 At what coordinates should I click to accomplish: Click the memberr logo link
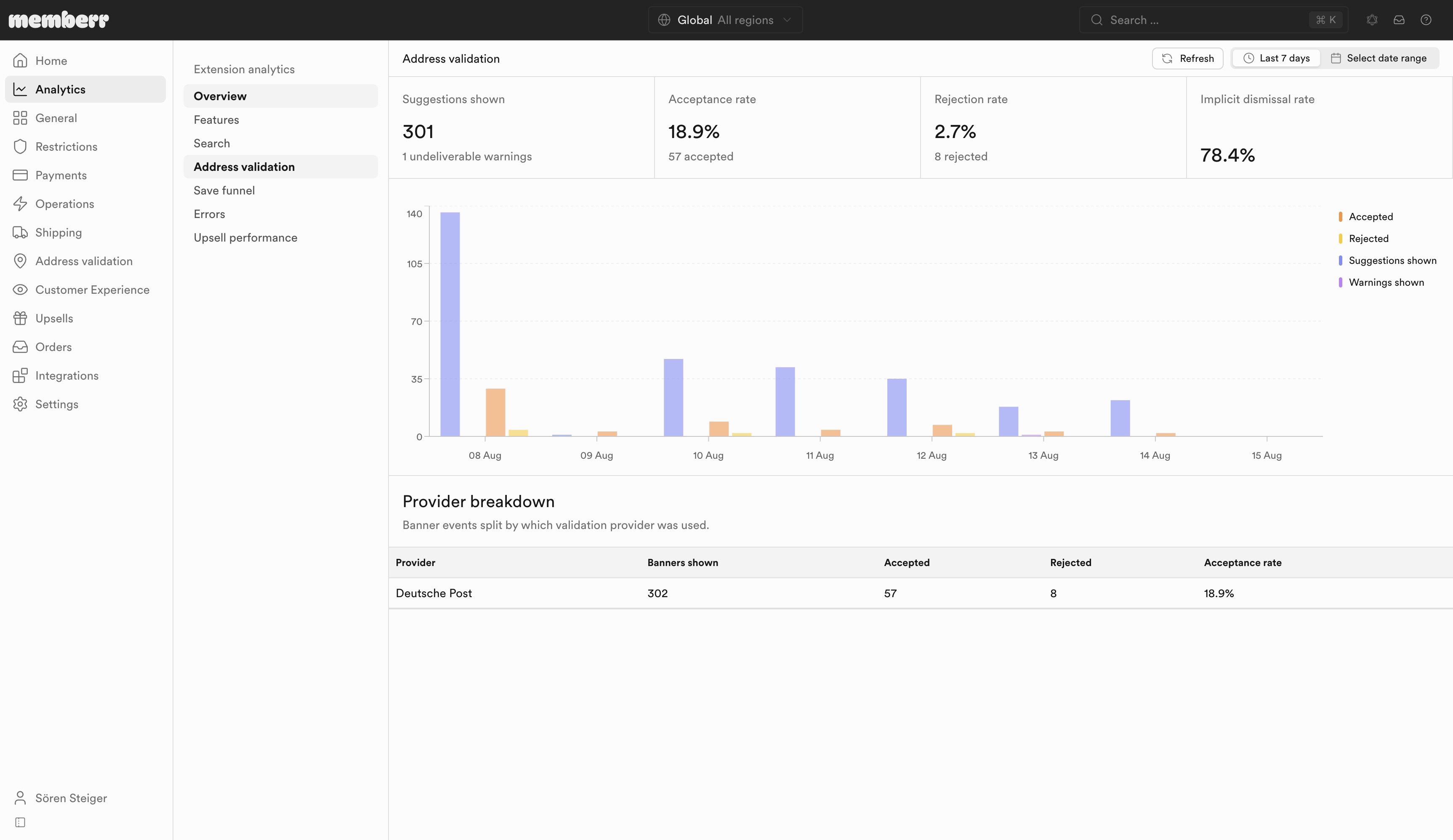59,20
